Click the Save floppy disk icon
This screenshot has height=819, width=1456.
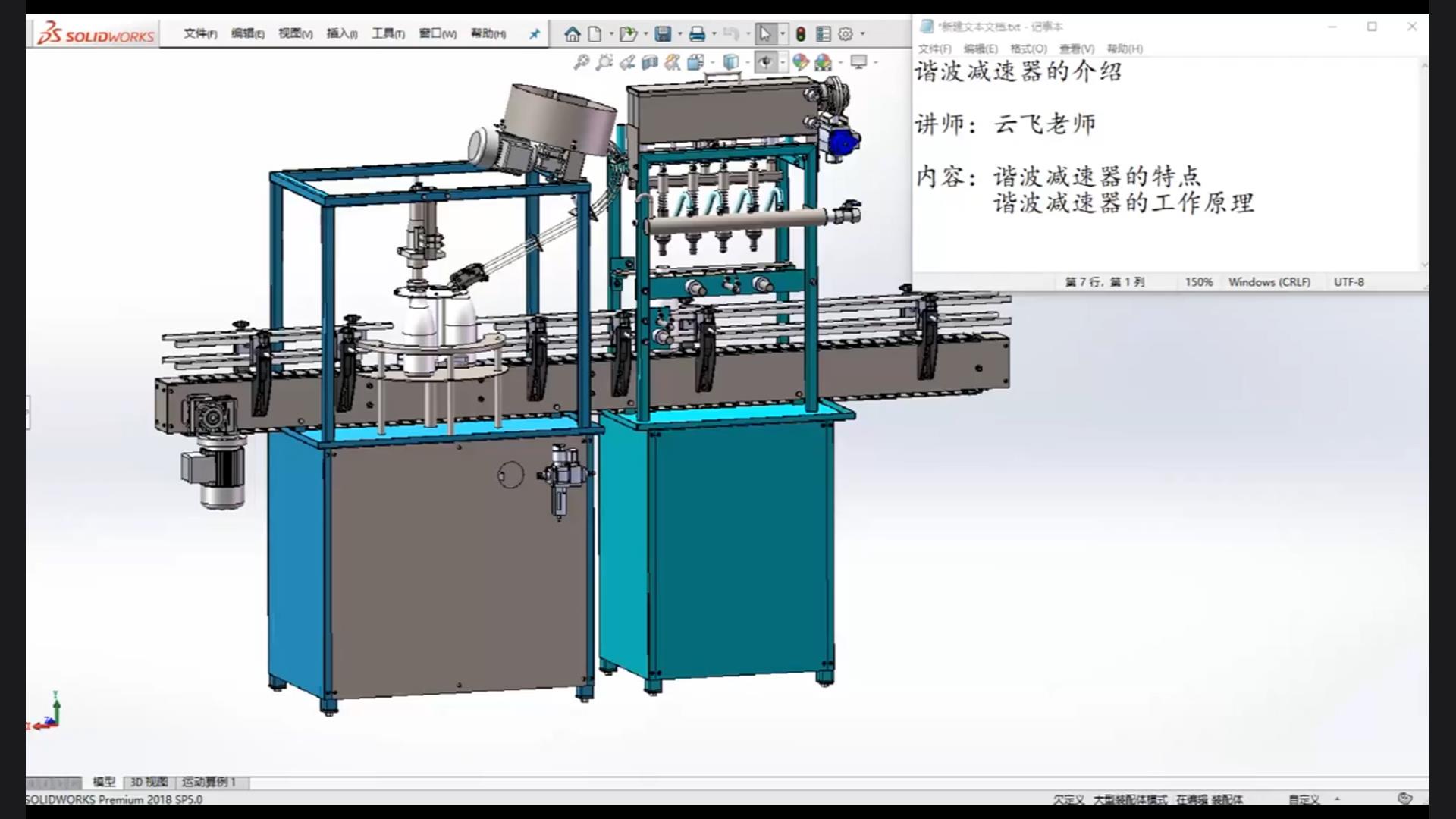pyautogui.click(x=664, y=34)
